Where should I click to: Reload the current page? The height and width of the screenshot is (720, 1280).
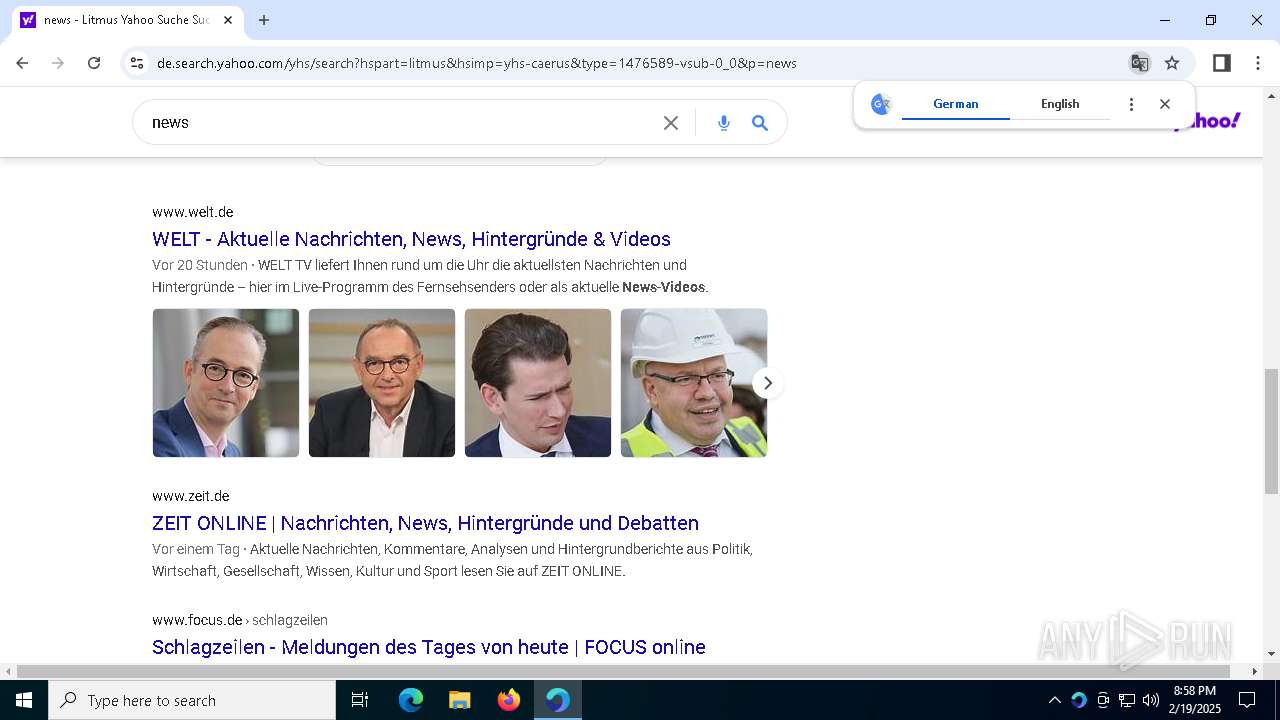coord(94,63)
